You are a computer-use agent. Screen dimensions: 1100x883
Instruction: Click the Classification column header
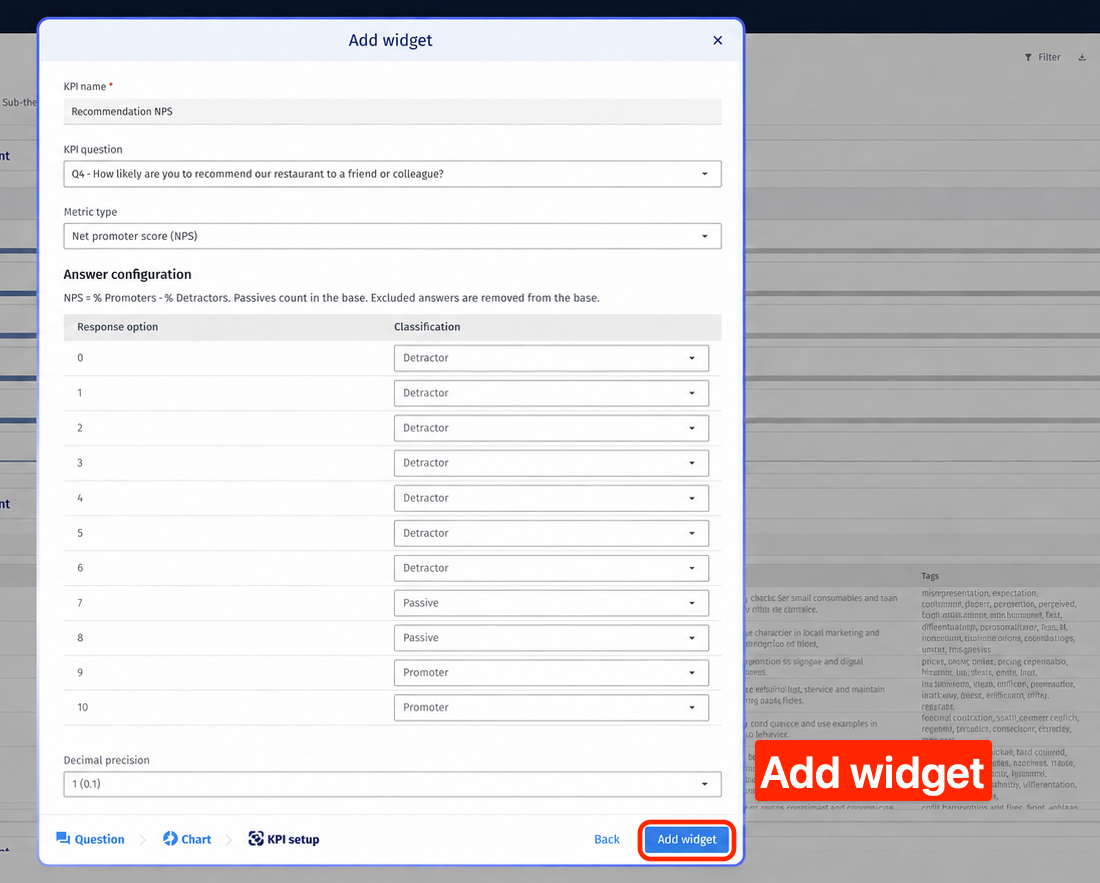tap(427, 327)
